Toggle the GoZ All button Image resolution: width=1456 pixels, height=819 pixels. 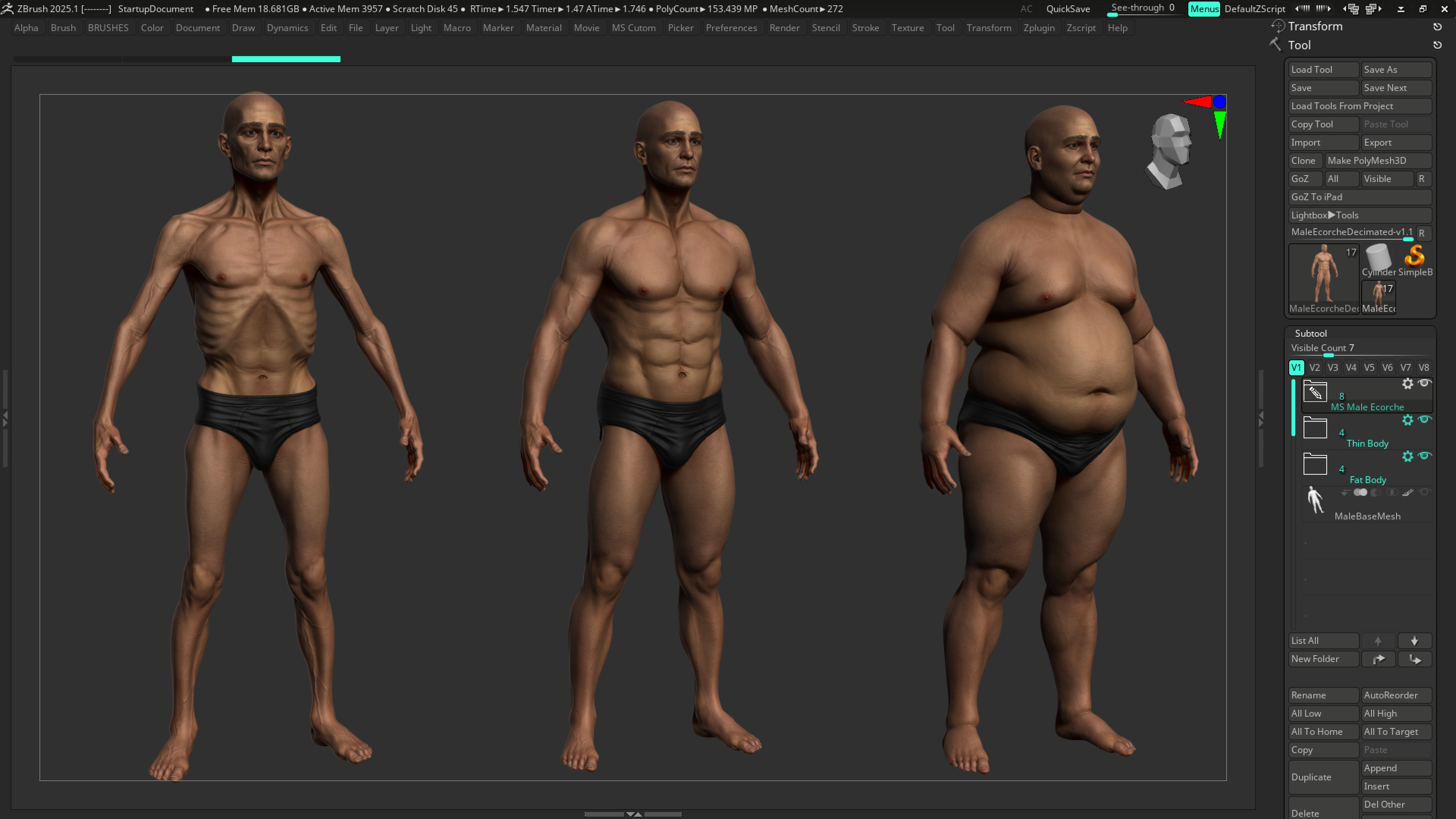click(1341, 179)
